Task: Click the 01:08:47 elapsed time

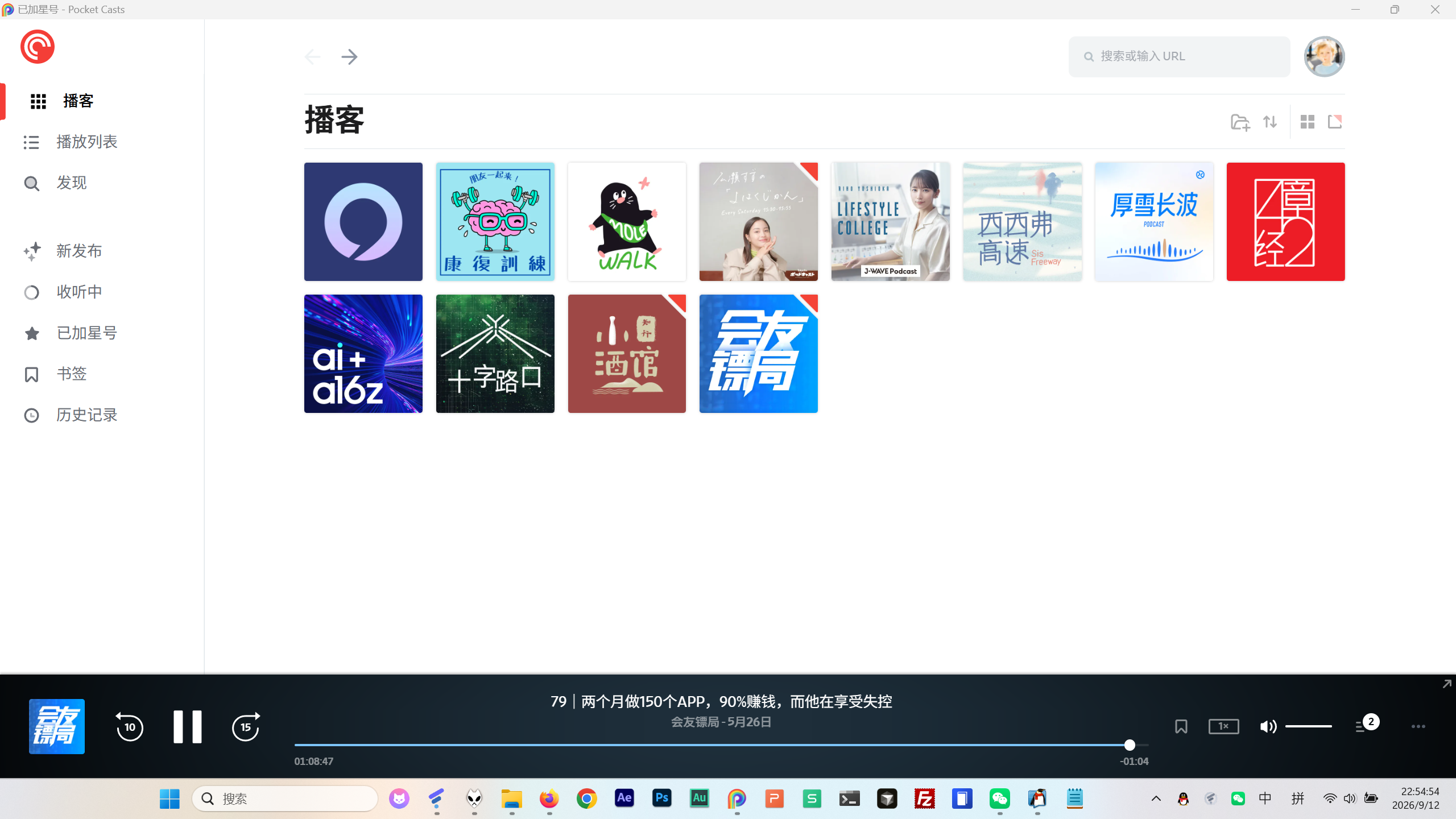Action: pyautogui.click(x=314, y=762)
